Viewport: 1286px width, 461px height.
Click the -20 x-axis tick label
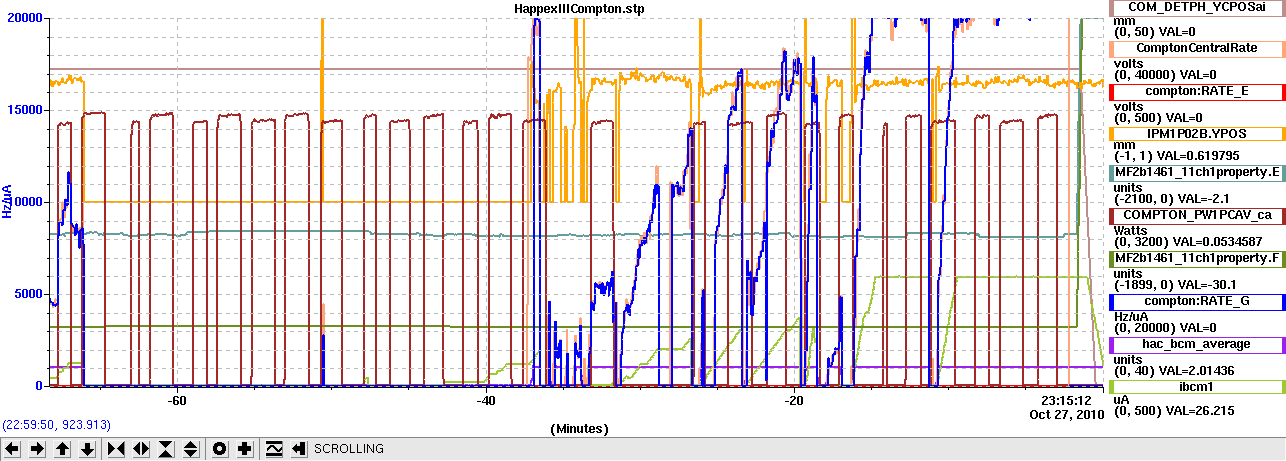(794, 401)
